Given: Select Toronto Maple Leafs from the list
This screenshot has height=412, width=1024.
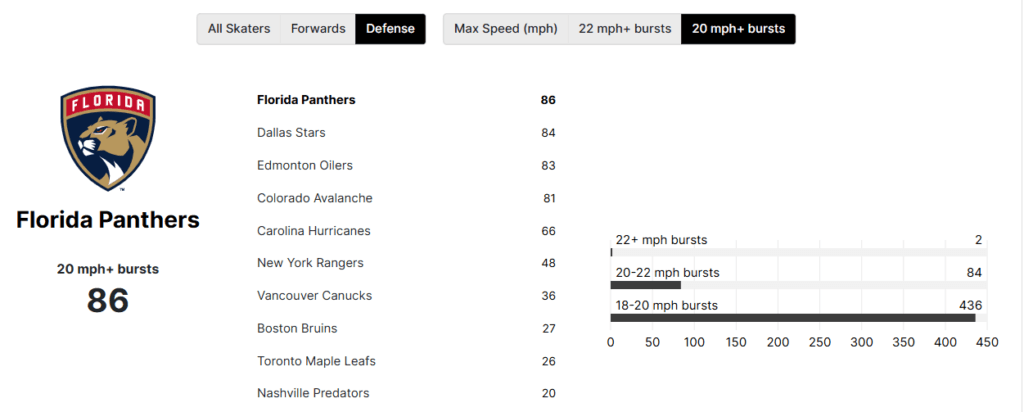Looking at the screenshot, I should pos(316,361).
